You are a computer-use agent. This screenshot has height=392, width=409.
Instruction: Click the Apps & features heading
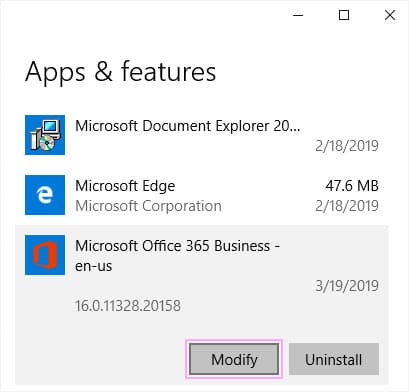coord(121,72)
